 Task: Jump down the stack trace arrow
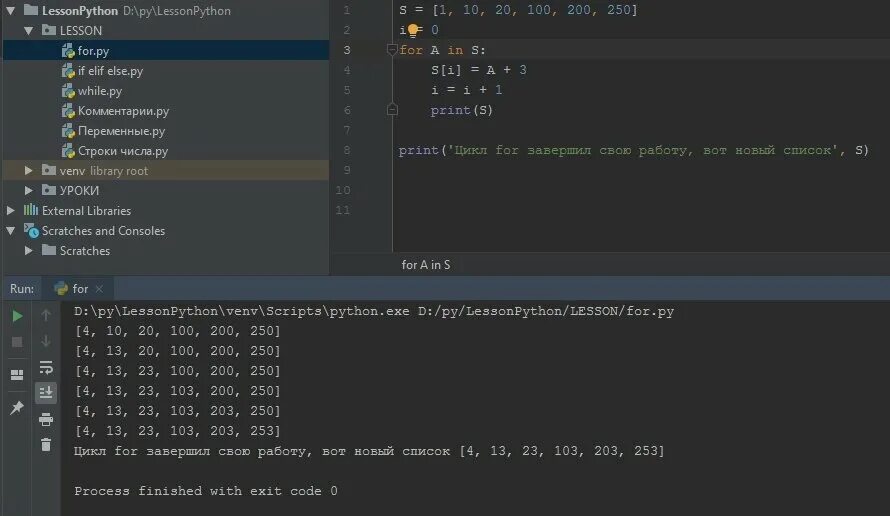46,341
